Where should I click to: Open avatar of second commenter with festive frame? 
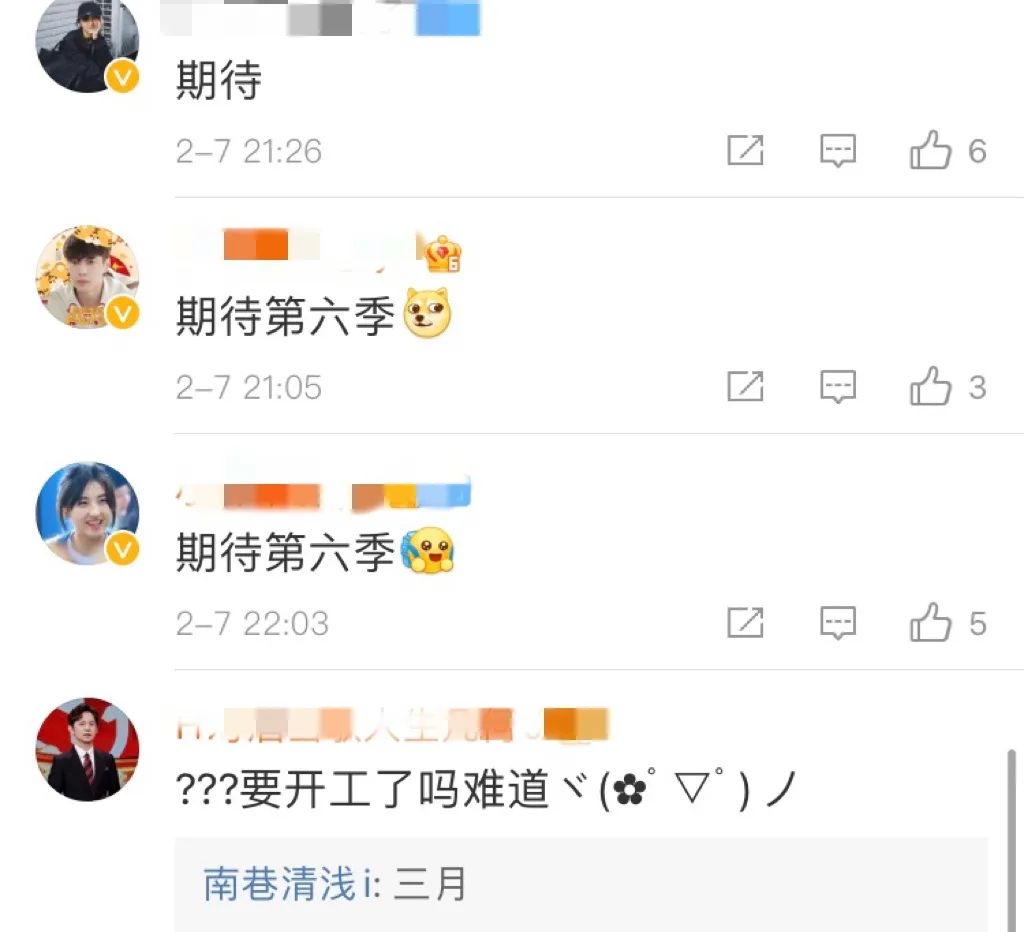(x=87, y=277)
